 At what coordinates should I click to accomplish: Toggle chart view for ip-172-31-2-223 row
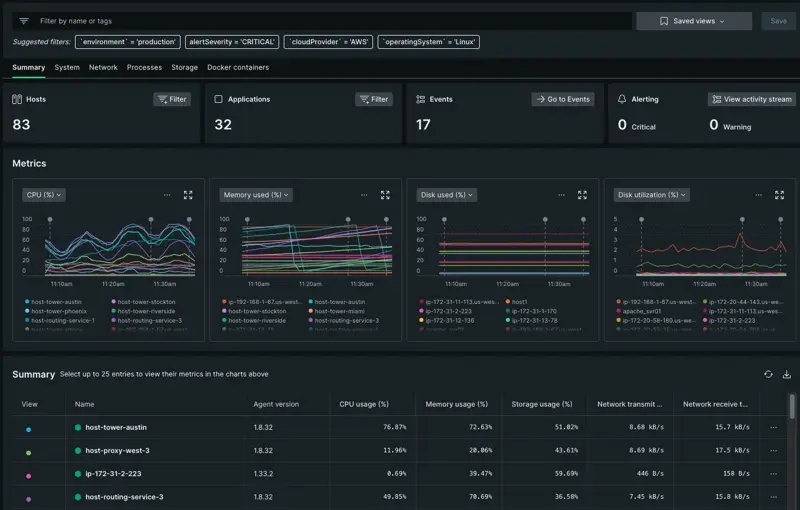pos(29,475)
